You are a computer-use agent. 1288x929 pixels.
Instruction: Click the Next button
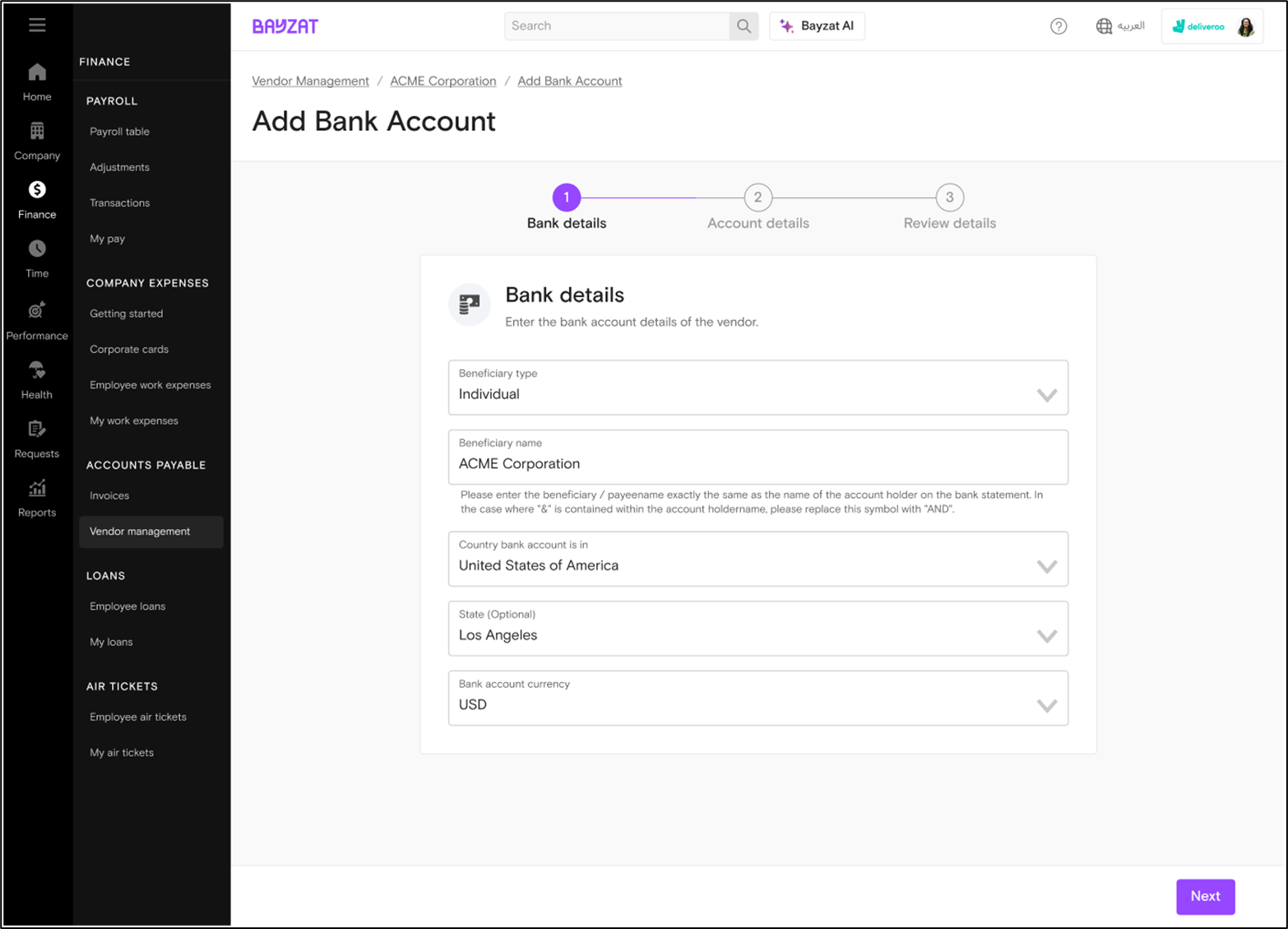click(x=1205, y=896)
